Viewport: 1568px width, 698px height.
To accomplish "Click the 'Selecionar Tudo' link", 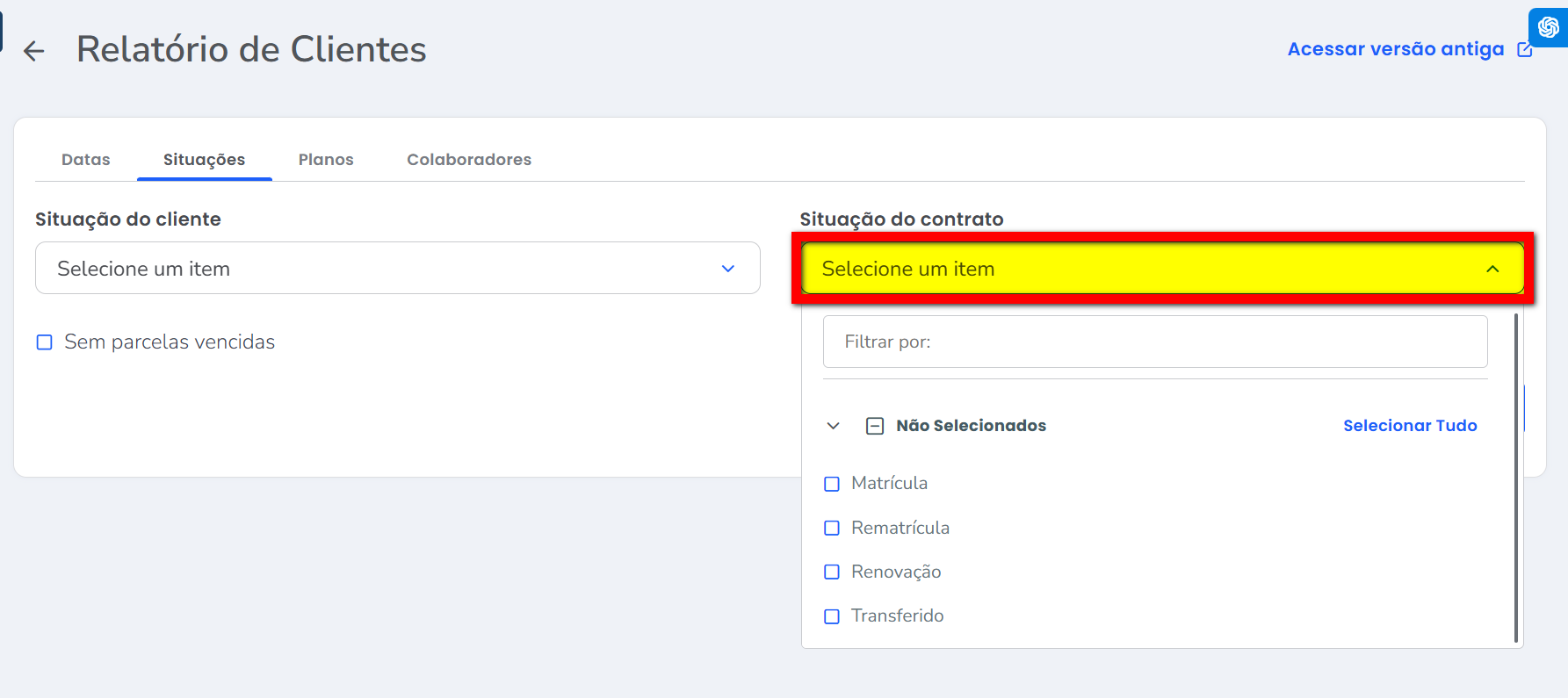I will [x=1409, y=426].
